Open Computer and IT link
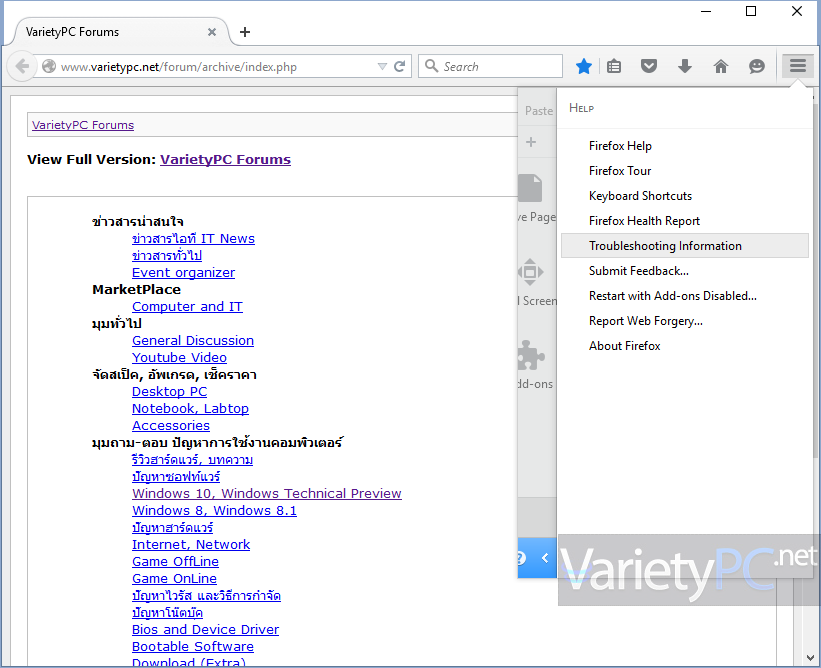The width and height of the screenshot is (821, 668). tap(187, 307)
